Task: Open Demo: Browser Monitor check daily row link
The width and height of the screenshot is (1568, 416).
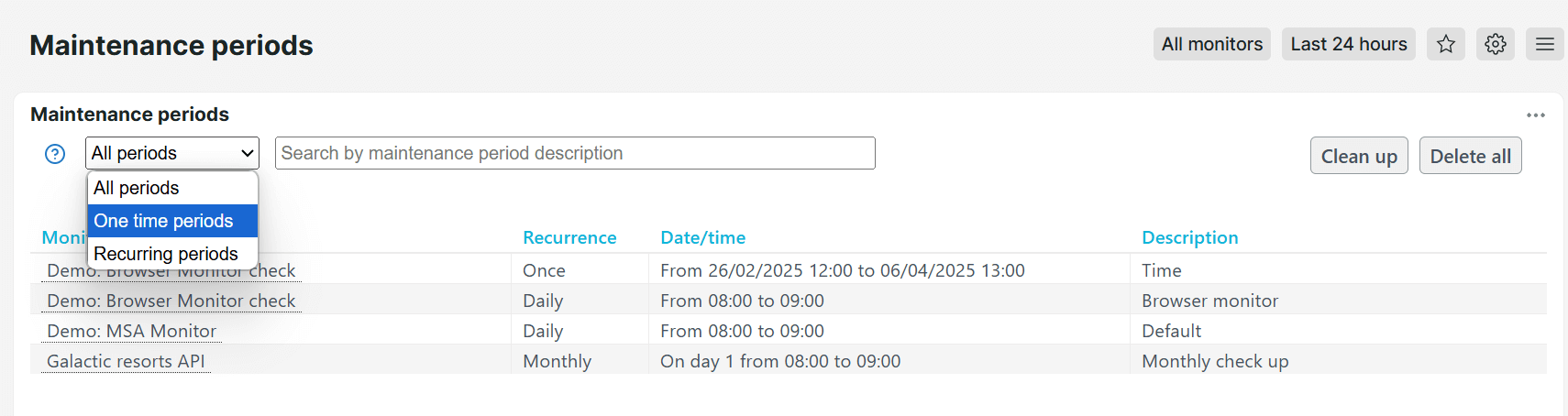Action: pos(171,301)
